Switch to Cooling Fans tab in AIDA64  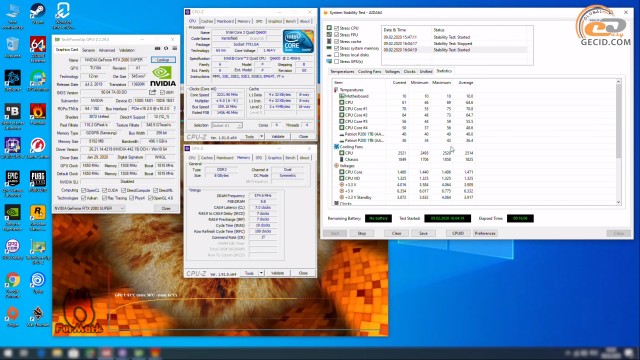369,71
